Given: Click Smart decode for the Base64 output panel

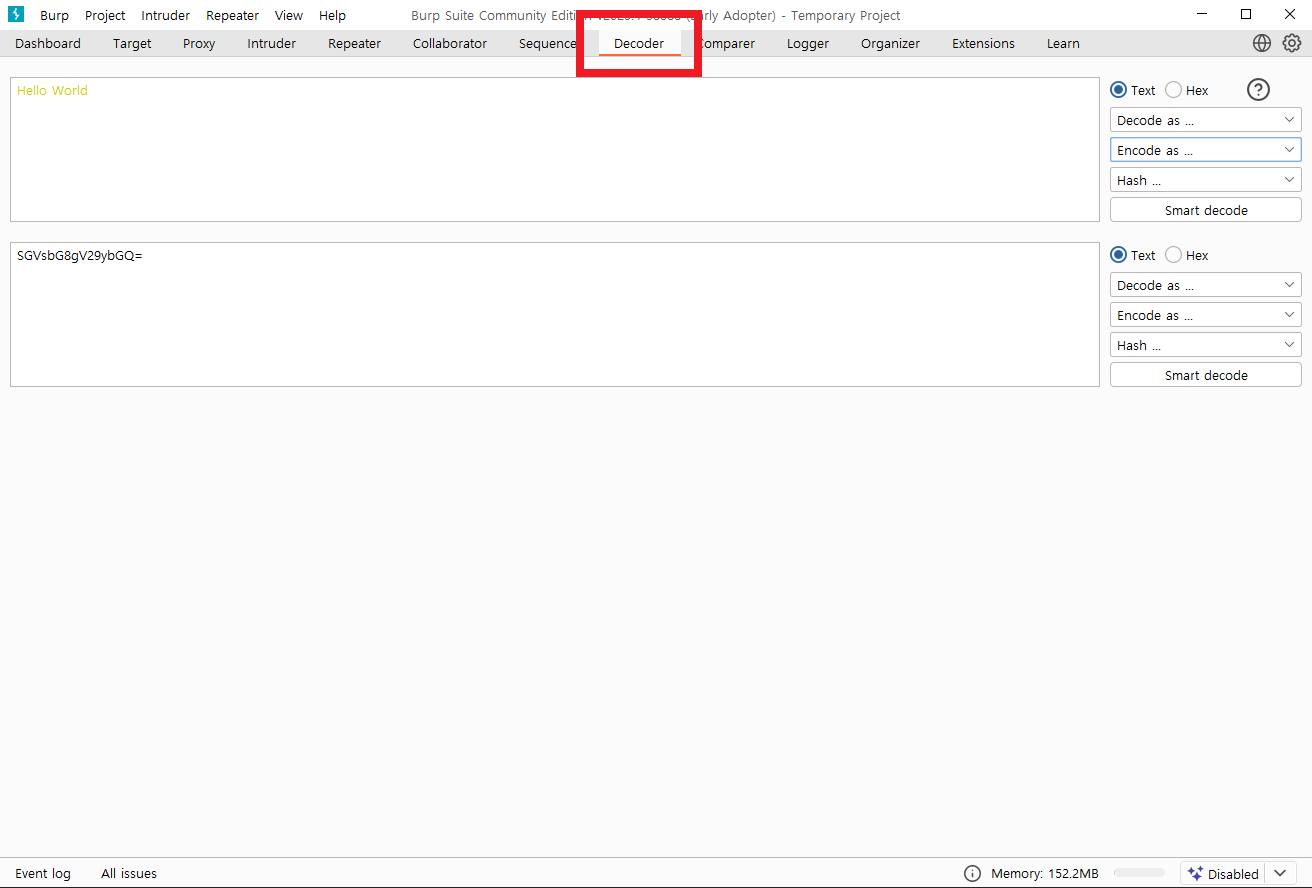Looking at the screenshot, I should (1206, 375).
